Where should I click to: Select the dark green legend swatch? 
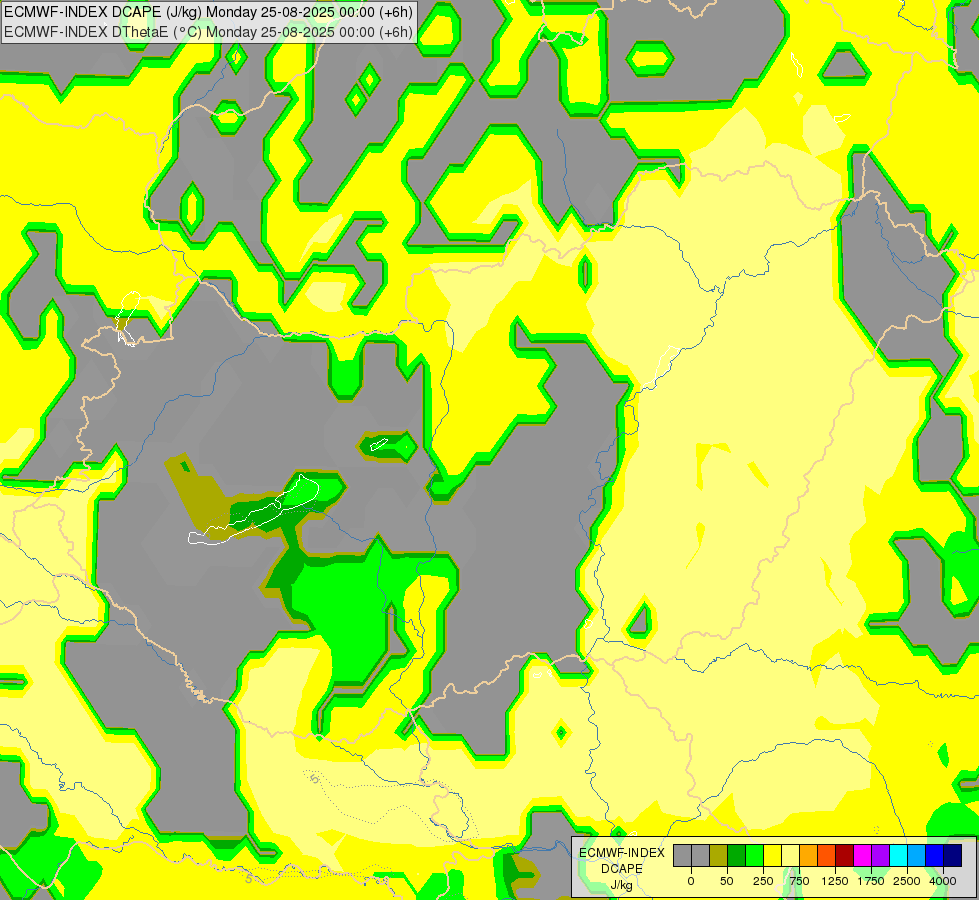click(737, 855)
